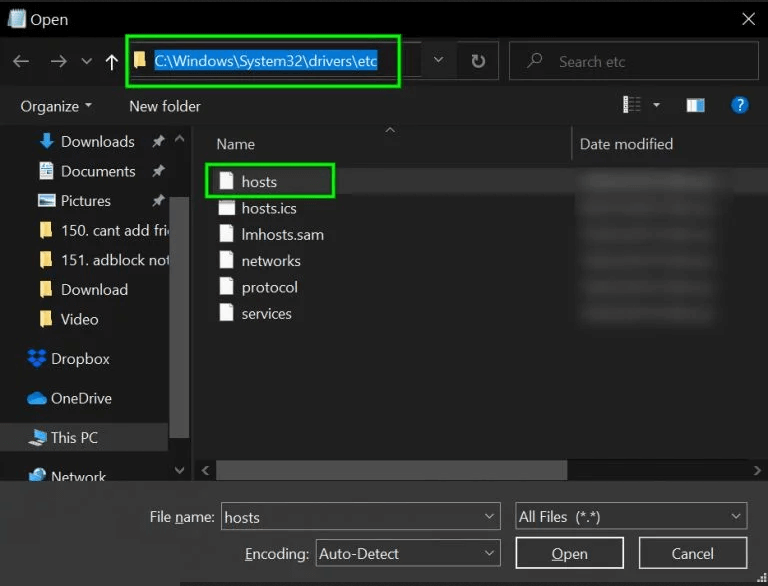Refresh the etc folder view
Image resolution: width=768 pixels, height=586 pixels.
click(478, 61)
